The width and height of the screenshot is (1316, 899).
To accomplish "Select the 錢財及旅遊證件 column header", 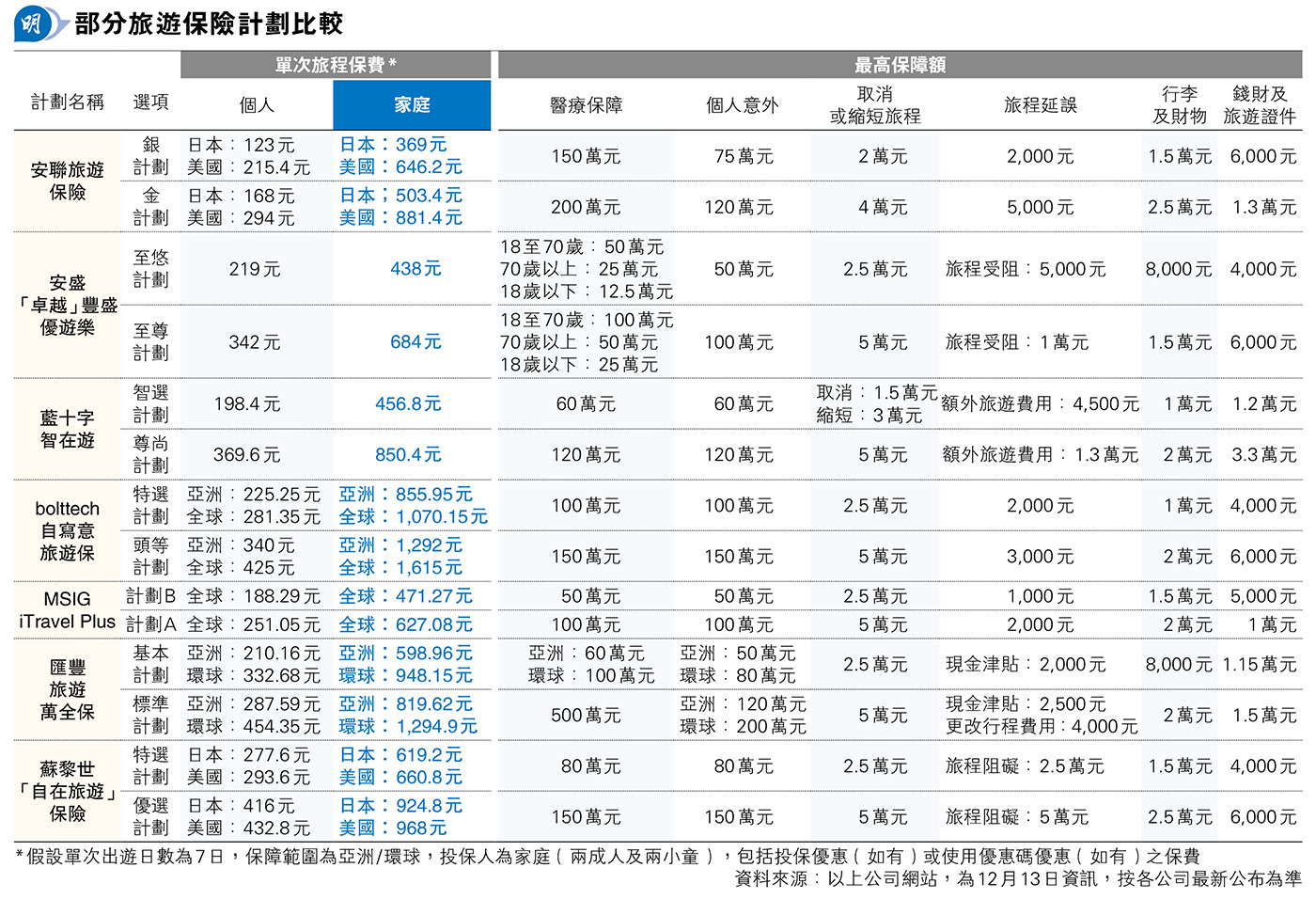I will [1259, 105].
